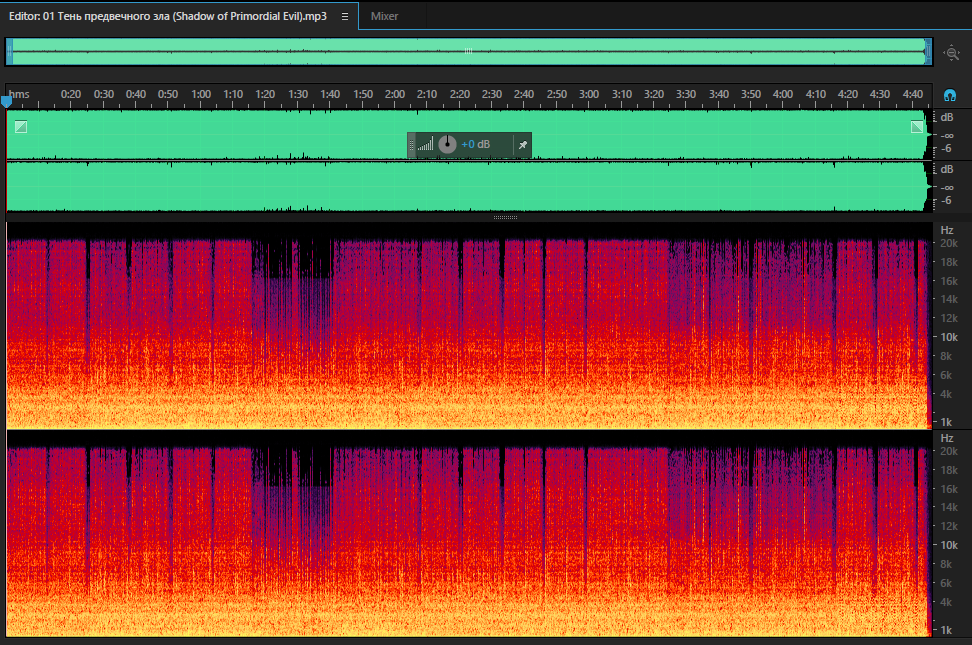Switch to the Mixer tab
Image resolution: width=972 pixels, height=645 pixels.
pyautogui.click(x=384, y=16)
